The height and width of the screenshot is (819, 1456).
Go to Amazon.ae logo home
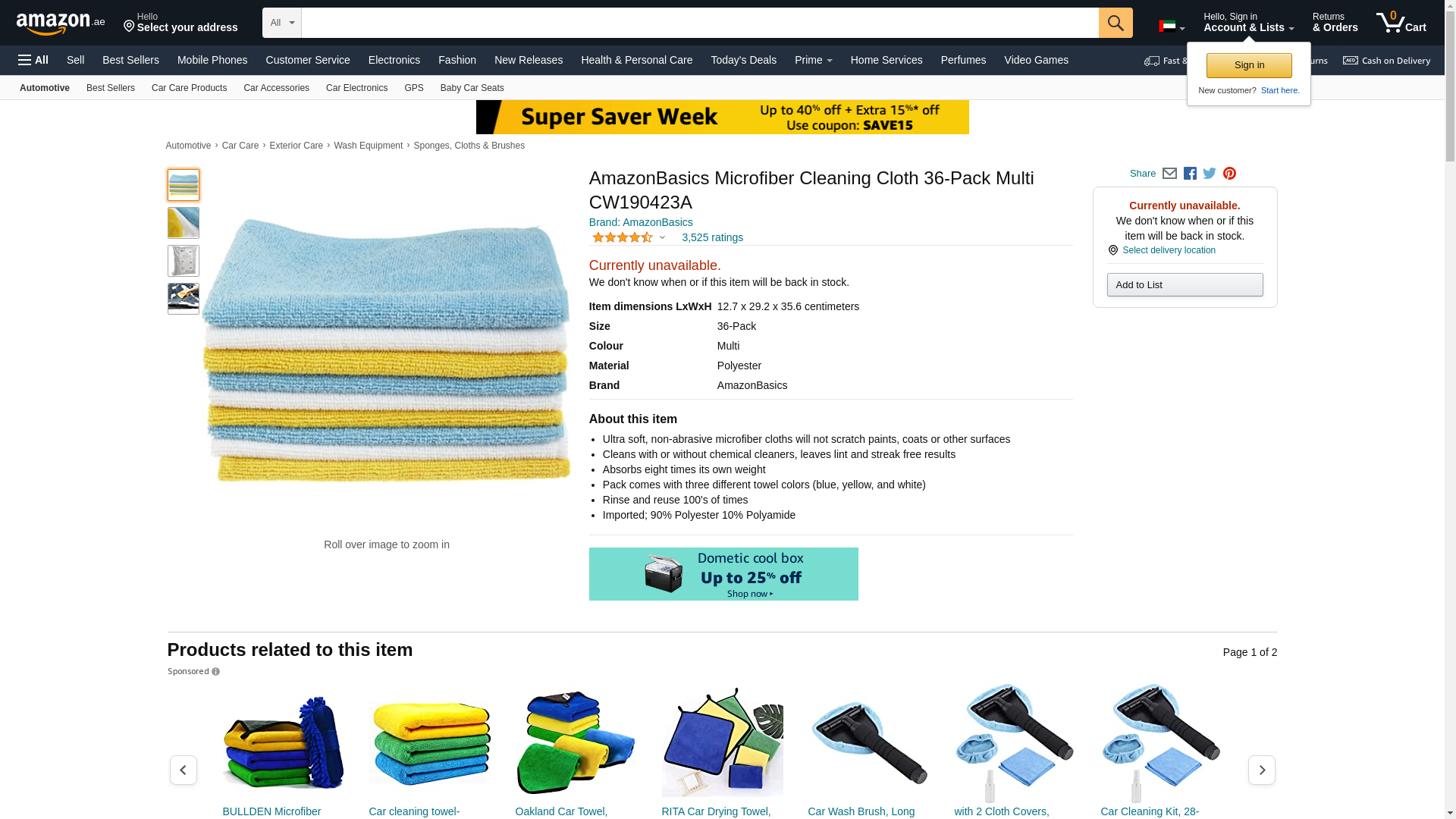pyautogui.click(x=61, y=24)
